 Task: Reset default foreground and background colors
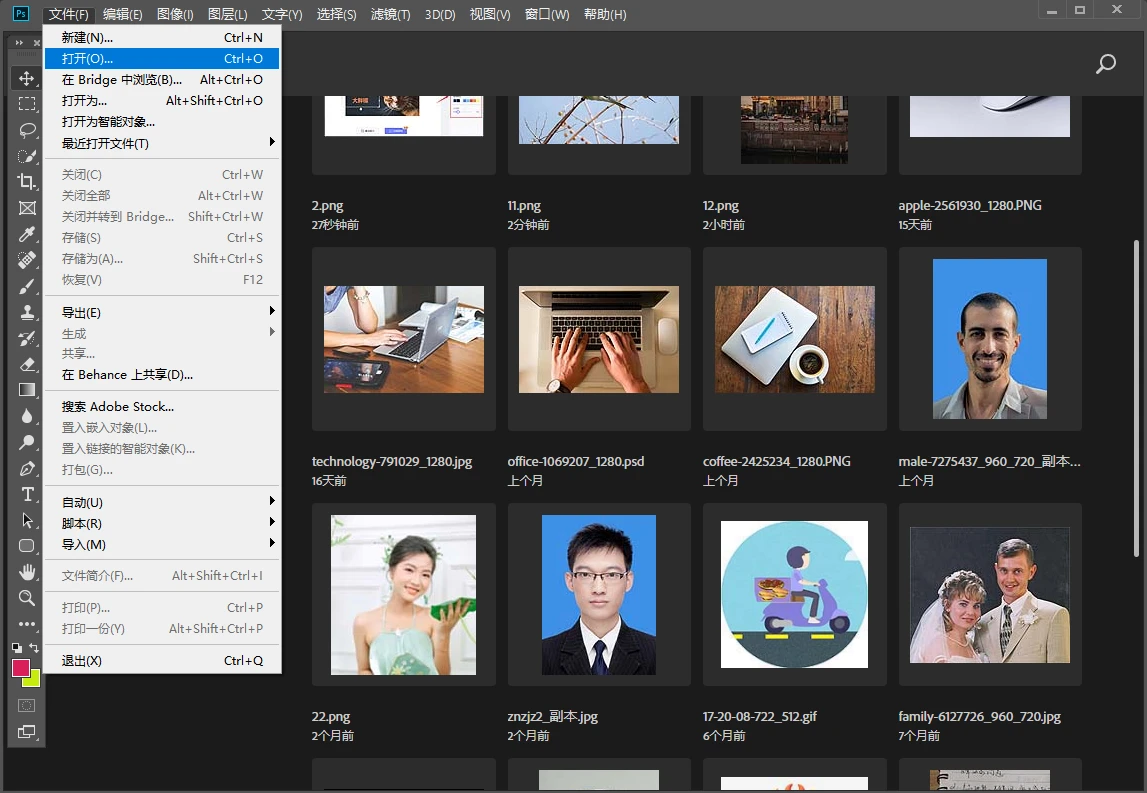pos(17,647)
